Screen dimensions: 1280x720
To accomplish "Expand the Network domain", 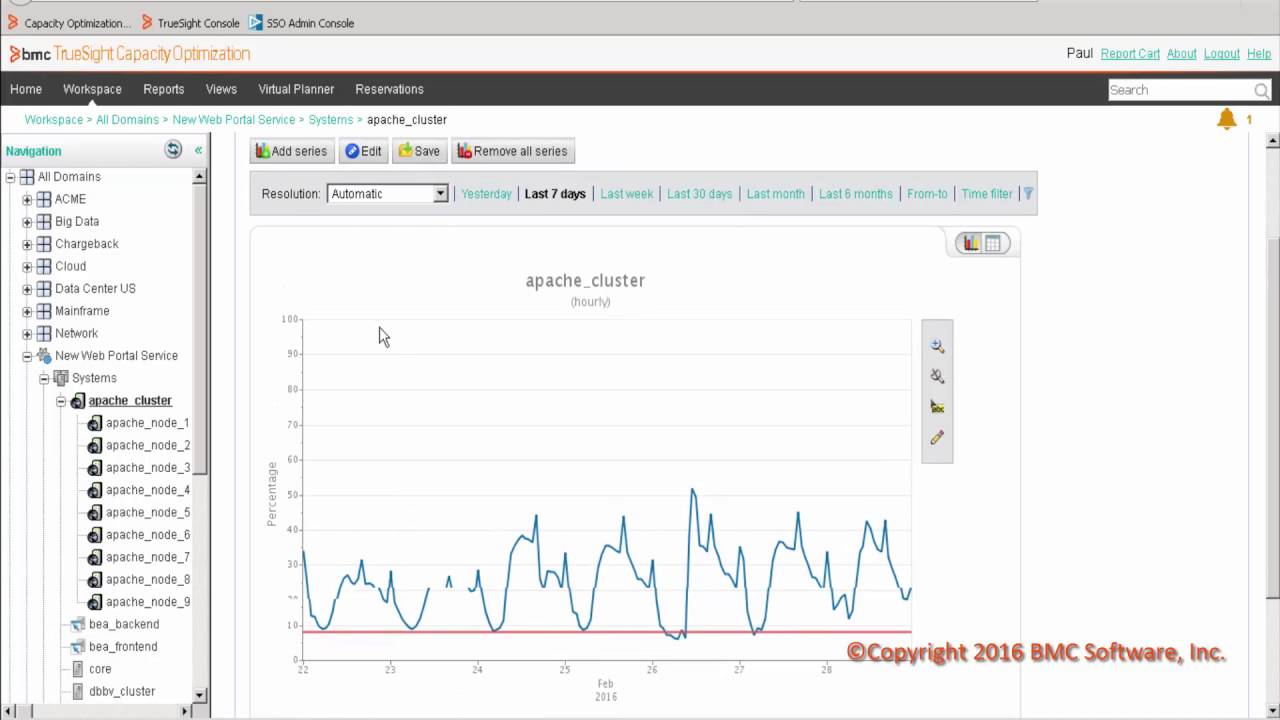I will coord(27,334).
